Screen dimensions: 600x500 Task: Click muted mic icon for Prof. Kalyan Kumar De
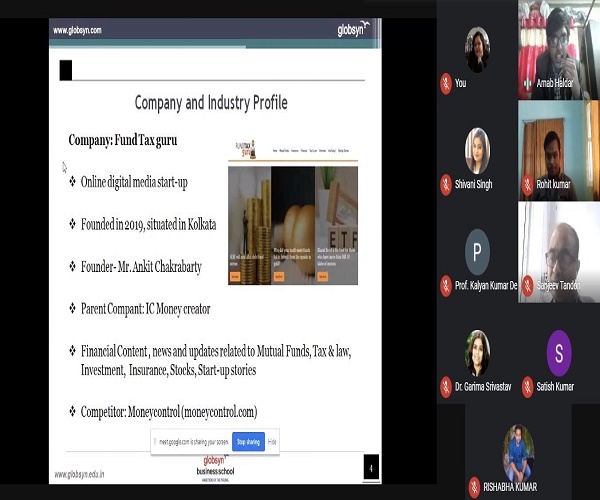[446, 284]
